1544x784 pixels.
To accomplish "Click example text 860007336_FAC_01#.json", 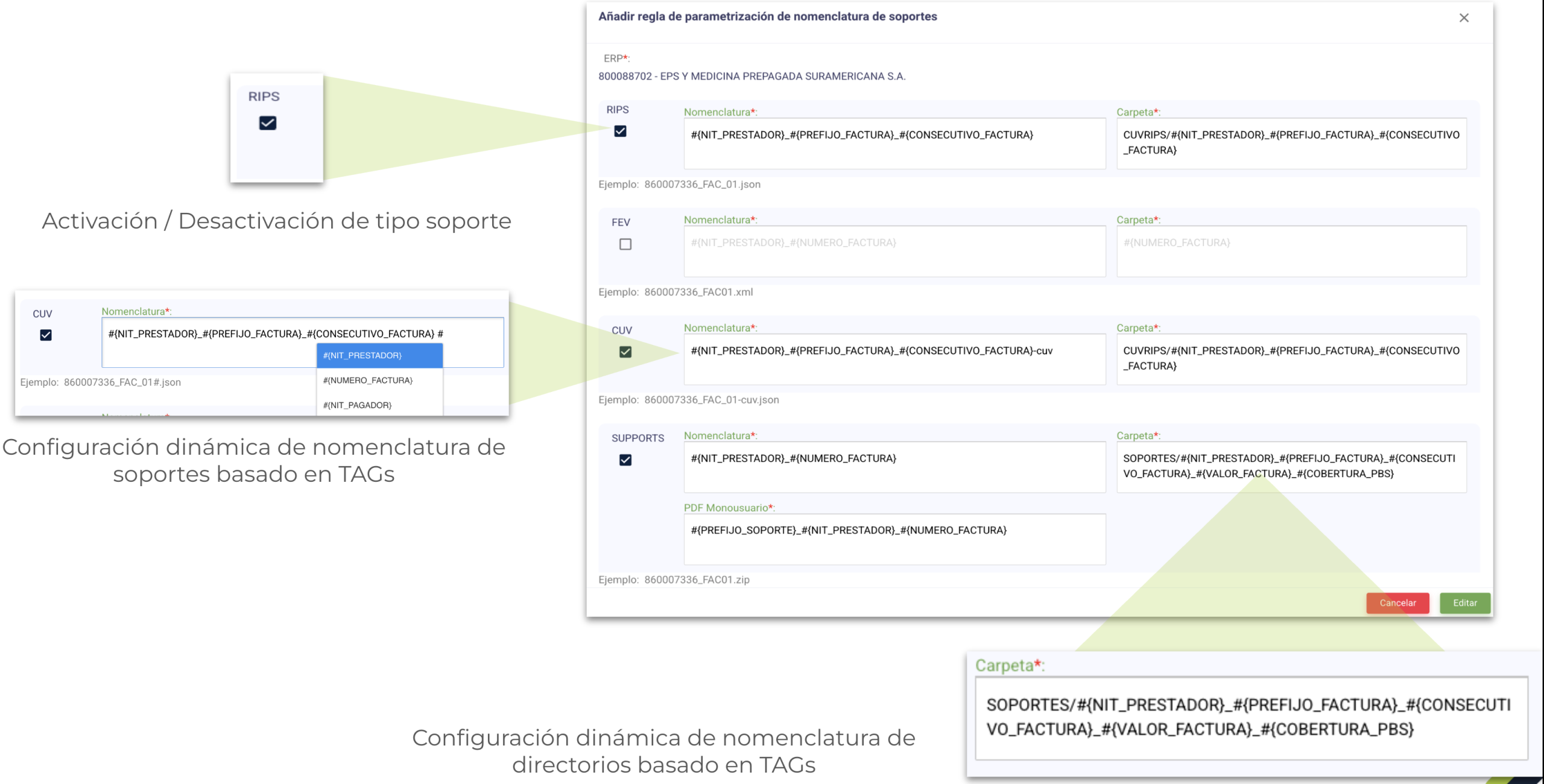I will pyautogui.click(x=122, y=382).
